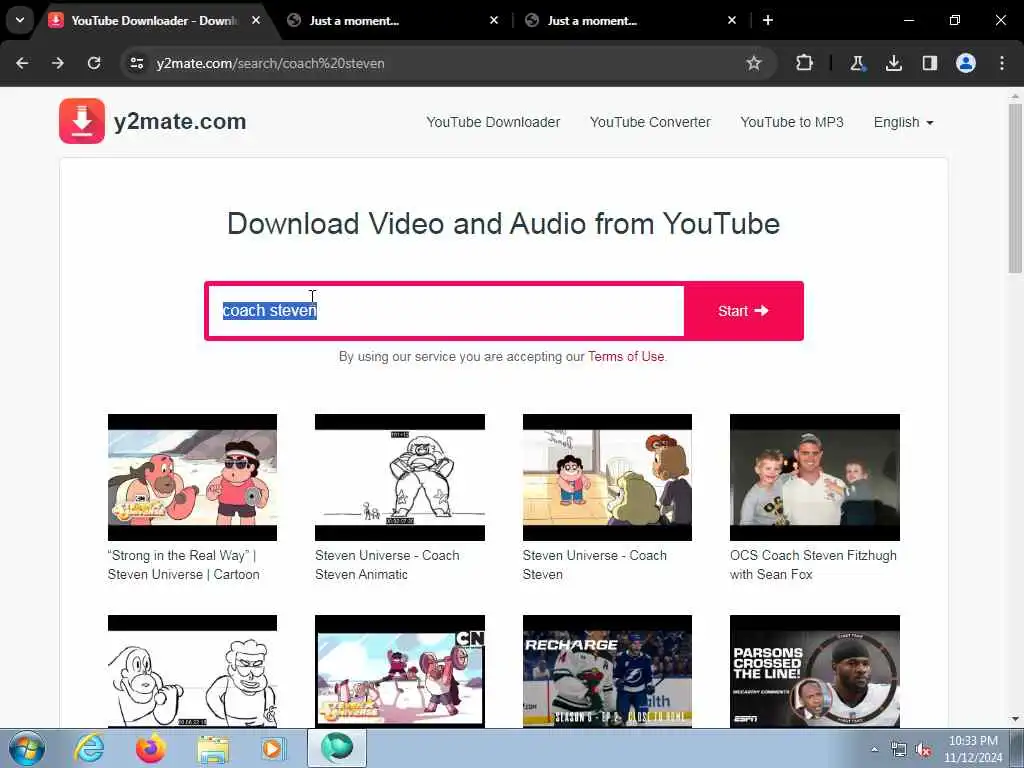
Task: Close the first 'Just a moment...' tab
Action: [494, 20]
